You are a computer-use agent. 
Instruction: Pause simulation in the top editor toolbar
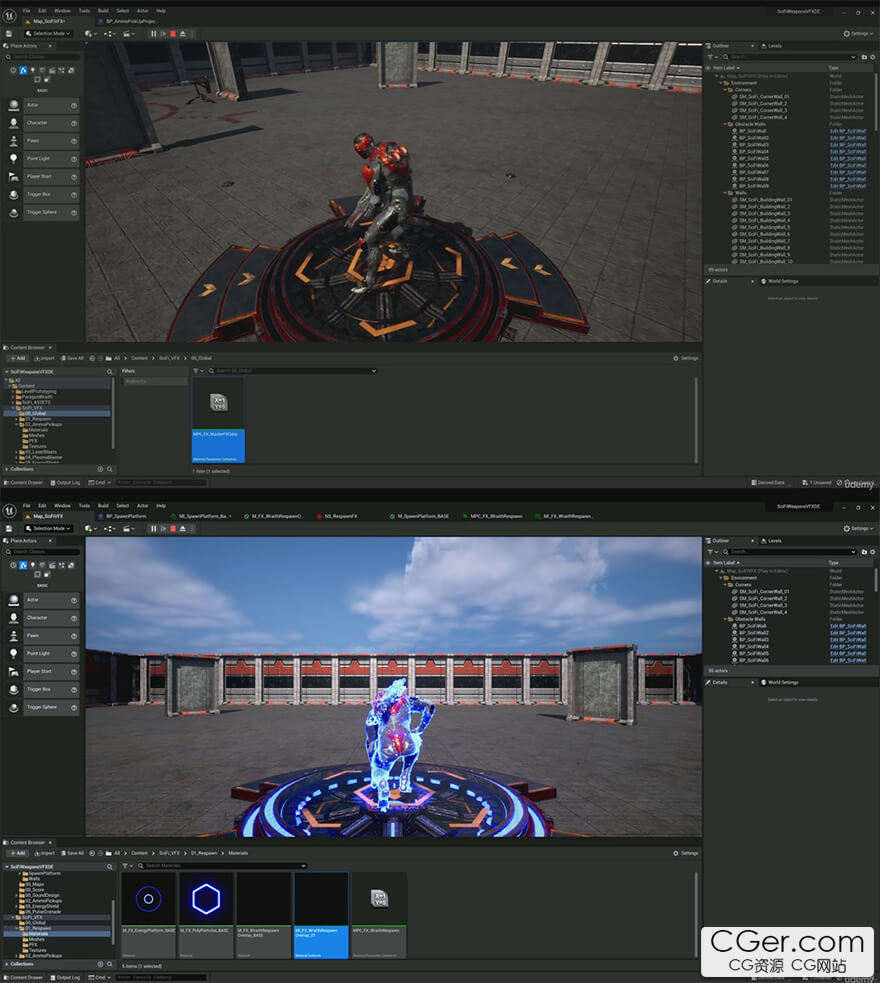coord(154,34)
